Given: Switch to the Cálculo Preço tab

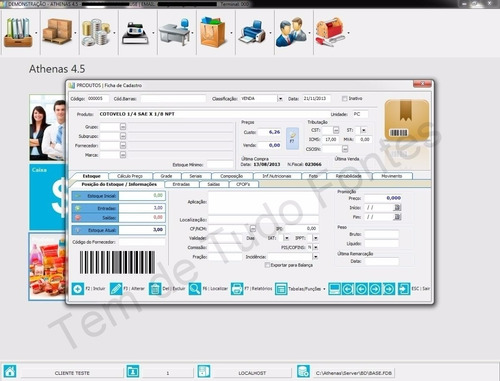Looking at the screenshot, I should (x=130, y=176).
